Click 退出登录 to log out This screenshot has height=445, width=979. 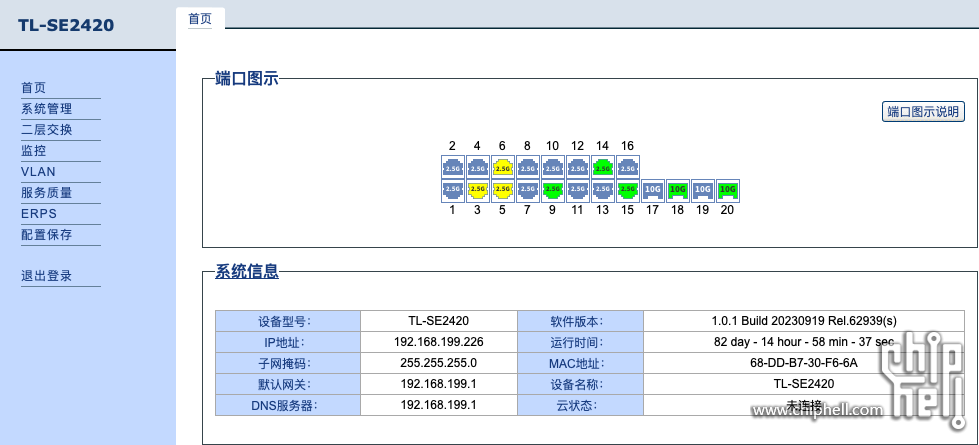[x=47, y=276]
